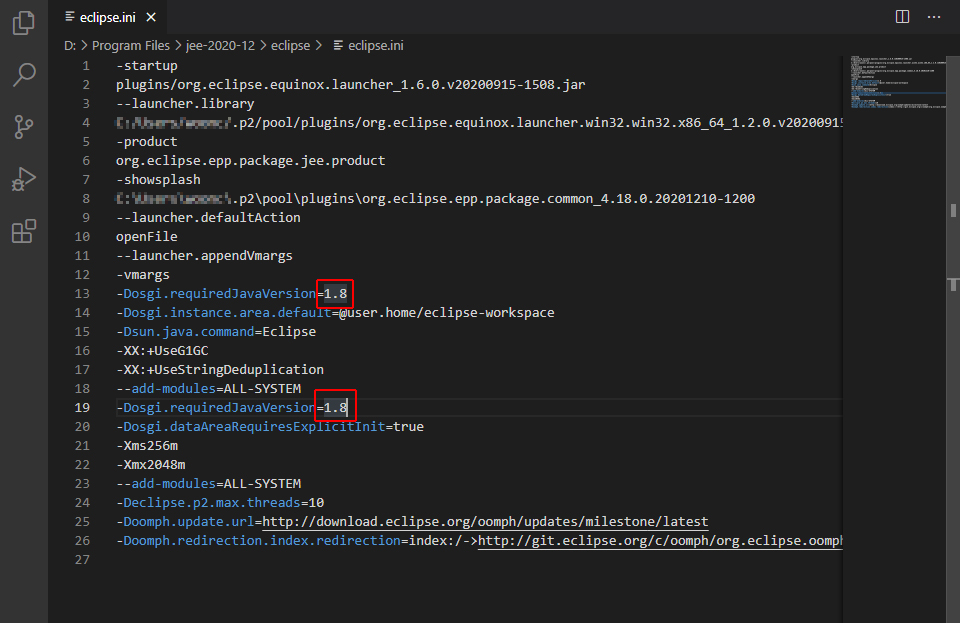Screen dimensions: 960x623
Task: Split the editor to the right
Action: 902,17
